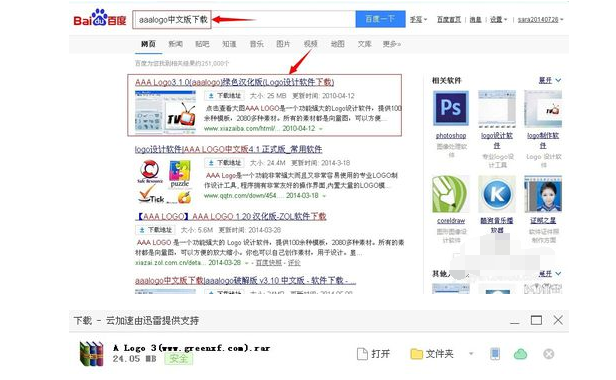Switch to the 新闻 tab
Viewport: 616px width, 380px height.
(175, 44)
